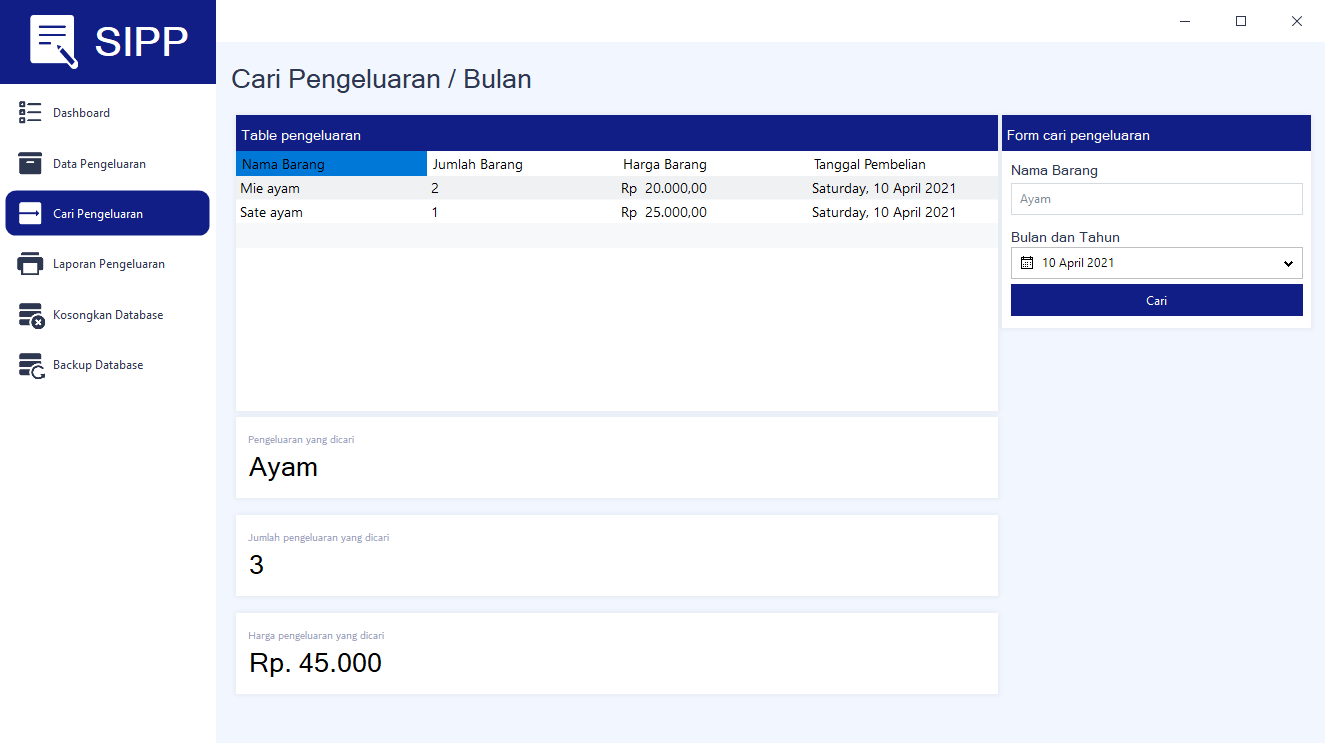Go to Laporan Pengeluaran menu label

point(109,264)
